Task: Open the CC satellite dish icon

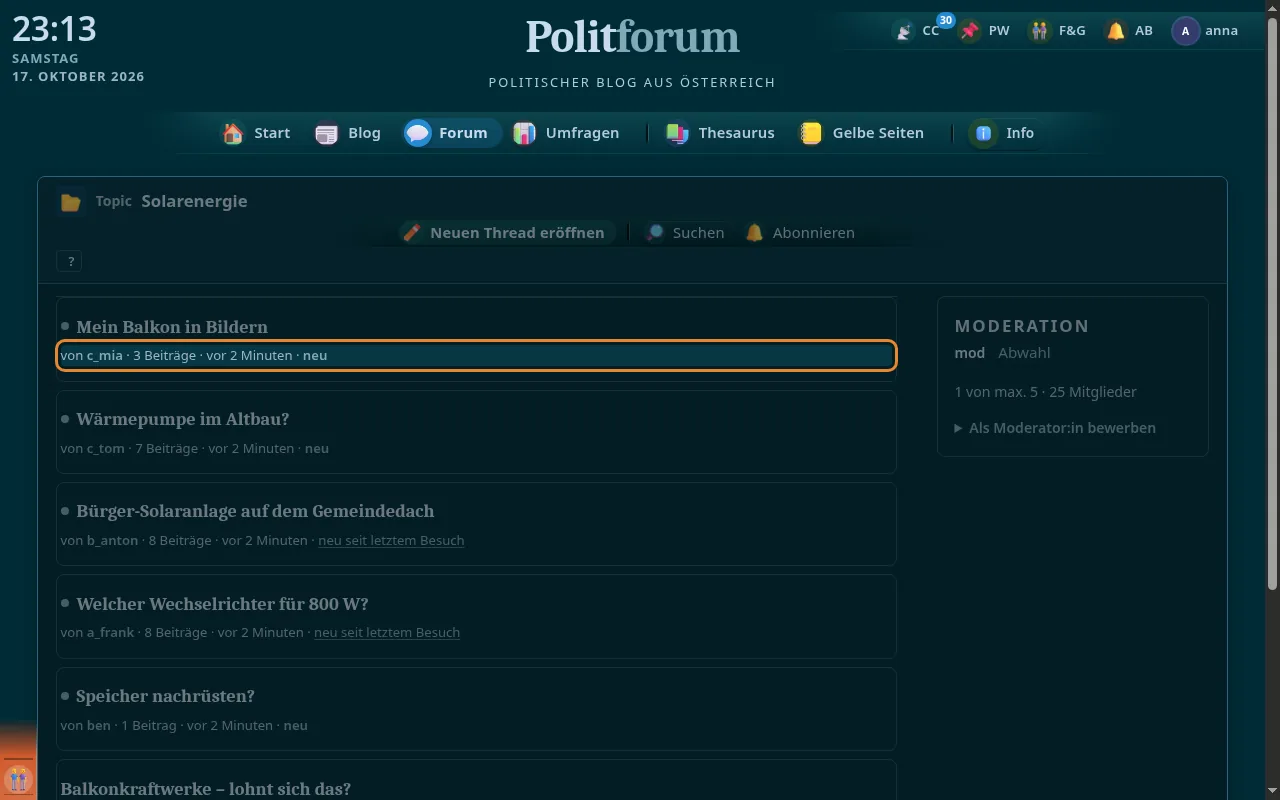Action: 904,31
